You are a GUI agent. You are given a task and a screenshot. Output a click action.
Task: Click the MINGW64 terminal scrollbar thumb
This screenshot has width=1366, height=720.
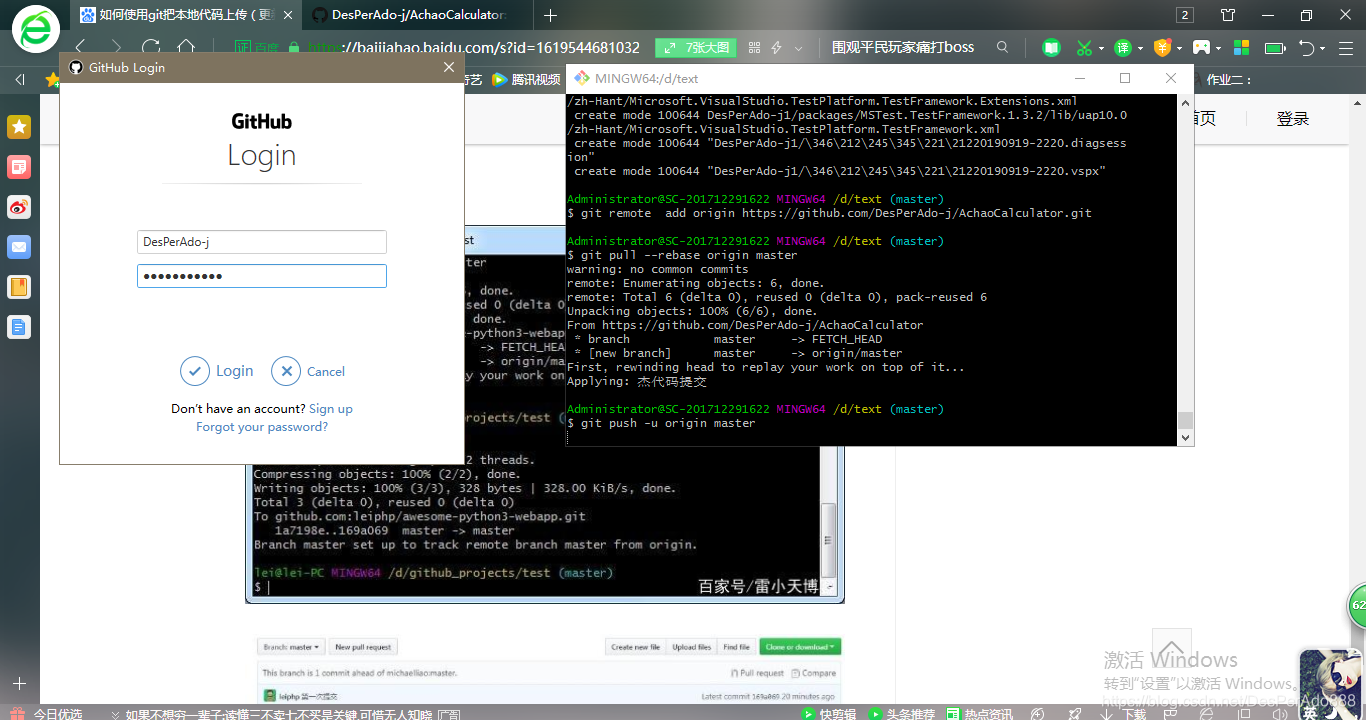(x=1186, y=420)
